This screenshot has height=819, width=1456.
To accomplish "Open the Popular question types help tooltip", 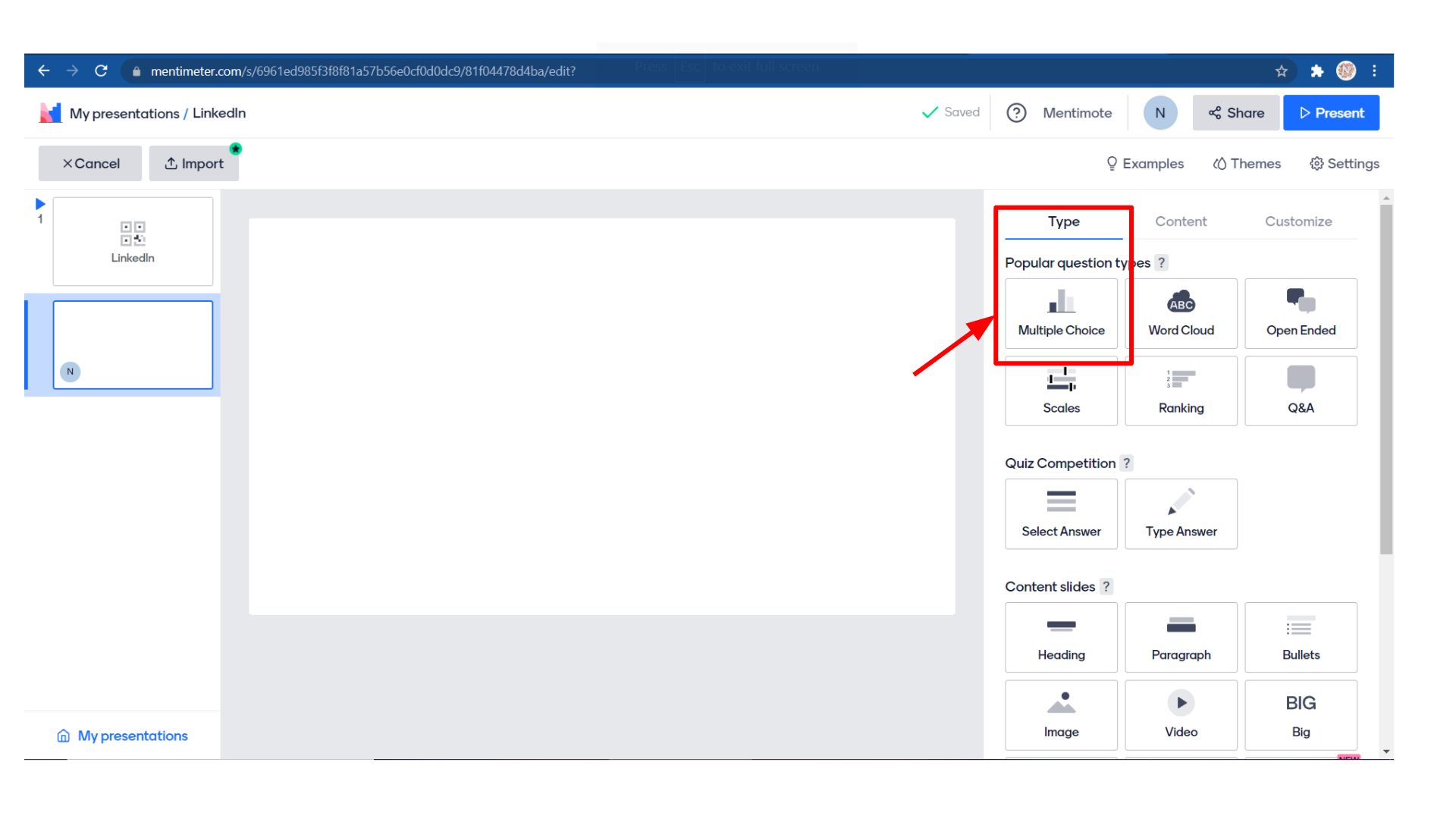I will [1162, 262].
